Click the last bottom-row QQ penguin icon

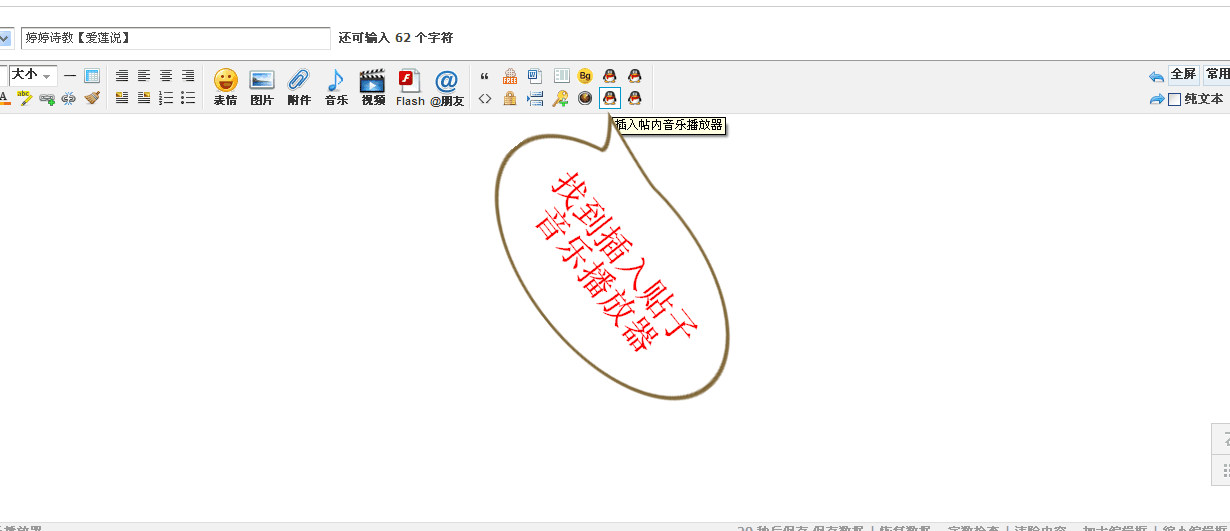[634, 98]
